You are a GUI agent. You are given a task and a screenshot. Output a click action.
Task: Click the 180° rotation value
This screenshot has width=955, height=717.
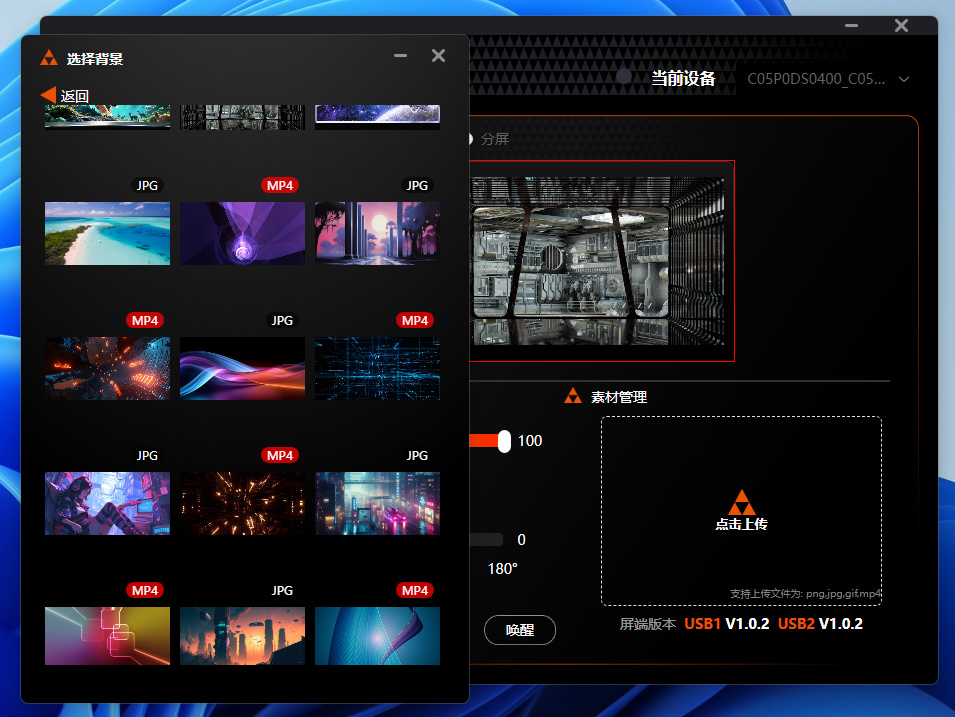(x=502, y=569)
